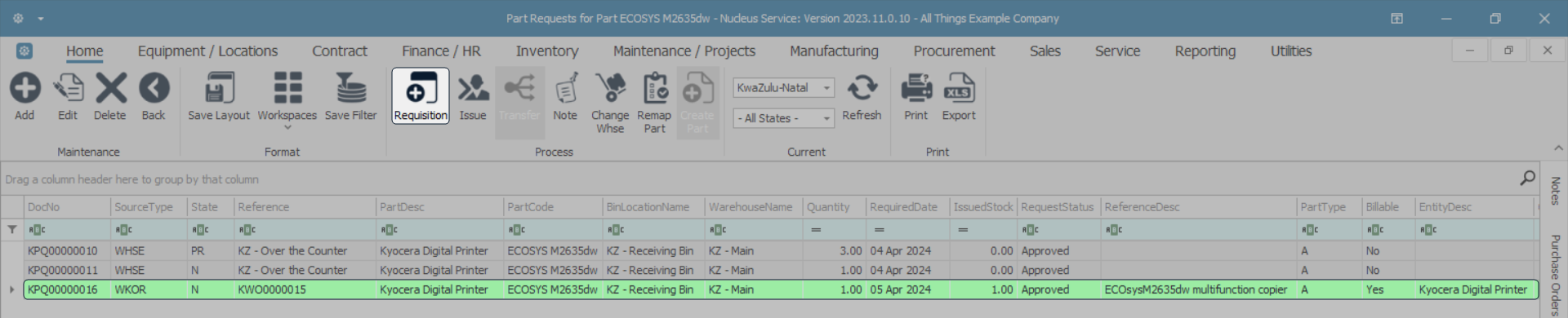The image size is (1568, 318).
Task: Click the Requisition button
Action: click(421, 96)
